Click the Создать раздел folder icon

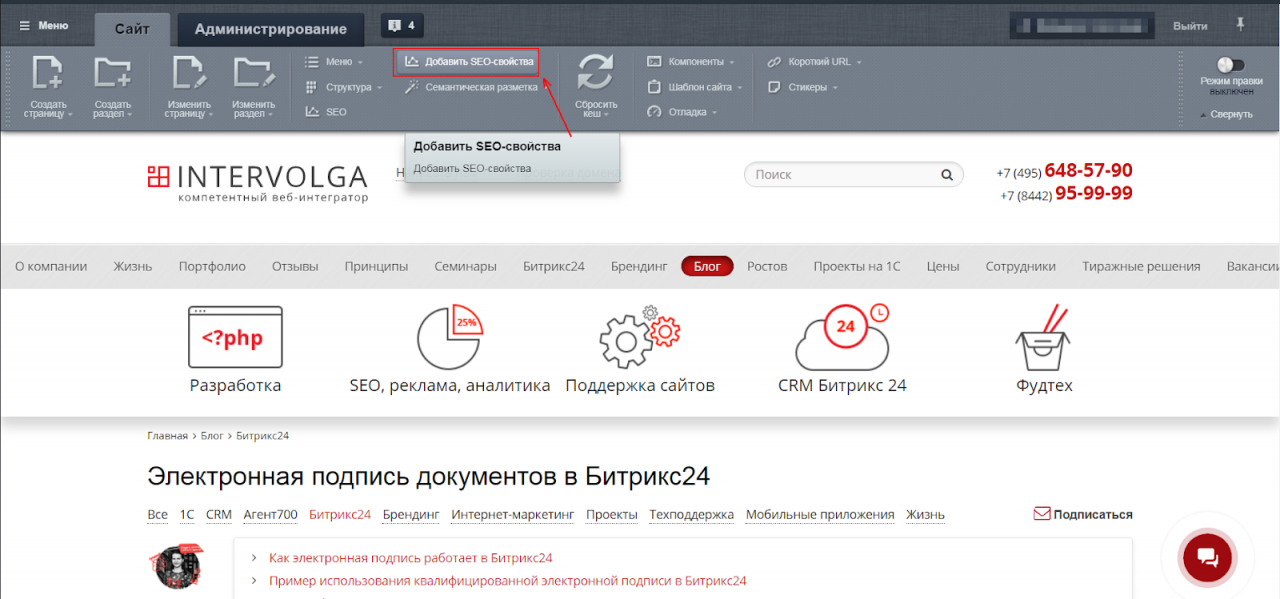click(112, 73)
